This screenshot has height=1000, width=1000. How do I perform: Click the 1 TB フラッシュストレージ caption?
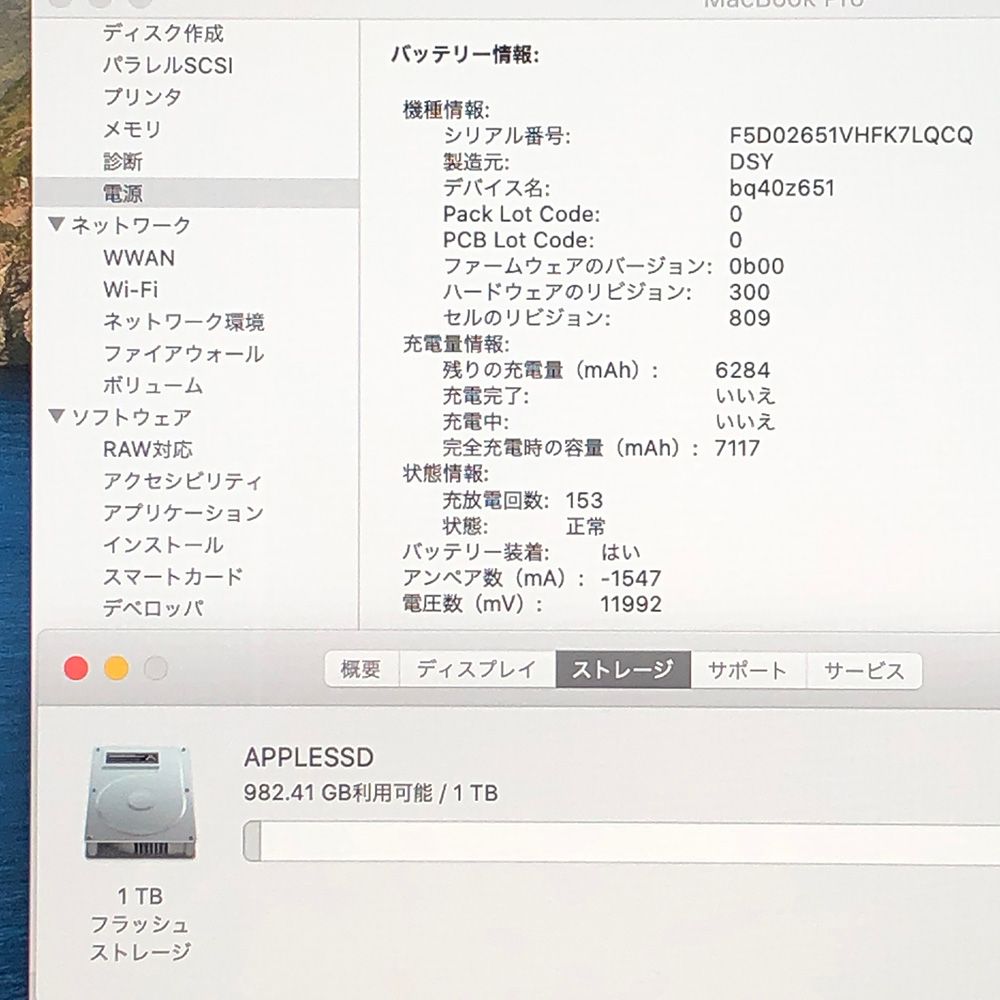coord(140,924)
